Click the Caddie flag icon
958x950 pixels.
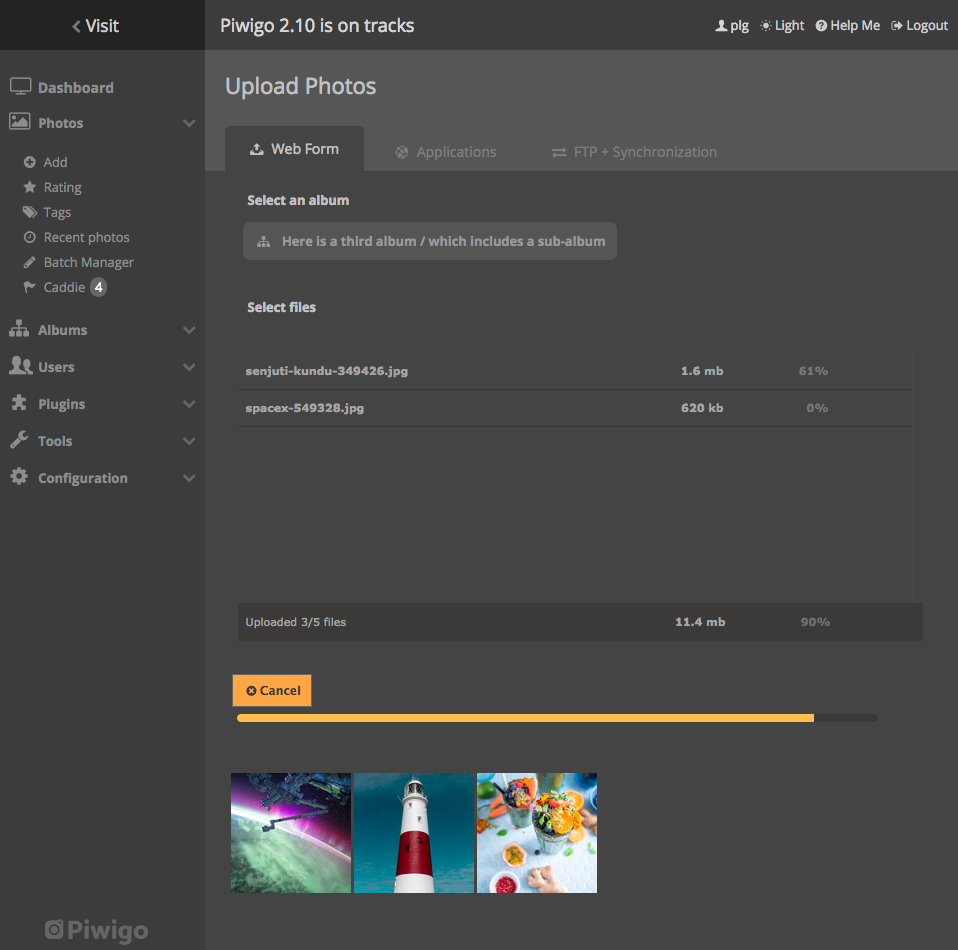click(x=30, y=287)
